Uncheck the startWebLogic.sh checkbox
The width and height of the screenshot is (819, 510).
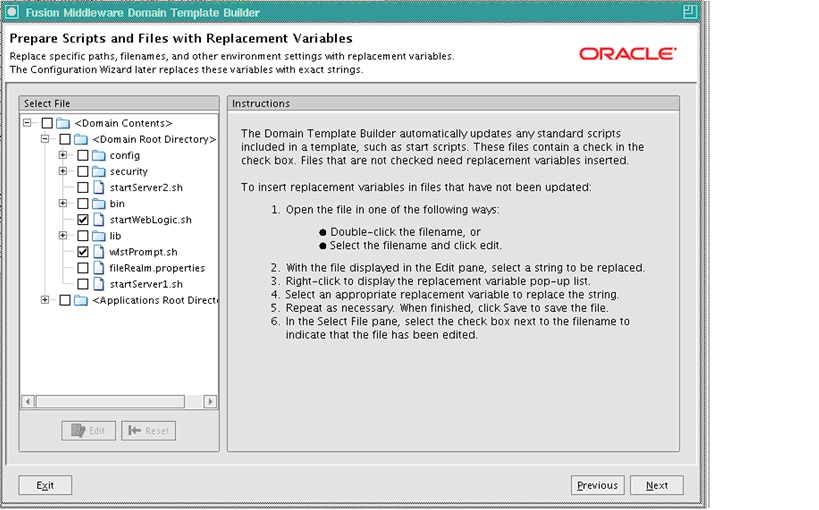coord(83,220)
